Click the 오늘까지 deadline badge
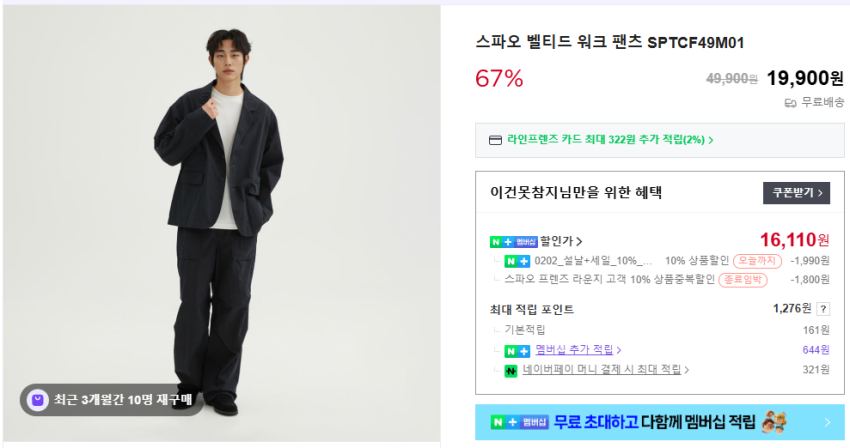The height and width of the screenshot is (448, 850). pyautogui.click(x=757, y=261)
